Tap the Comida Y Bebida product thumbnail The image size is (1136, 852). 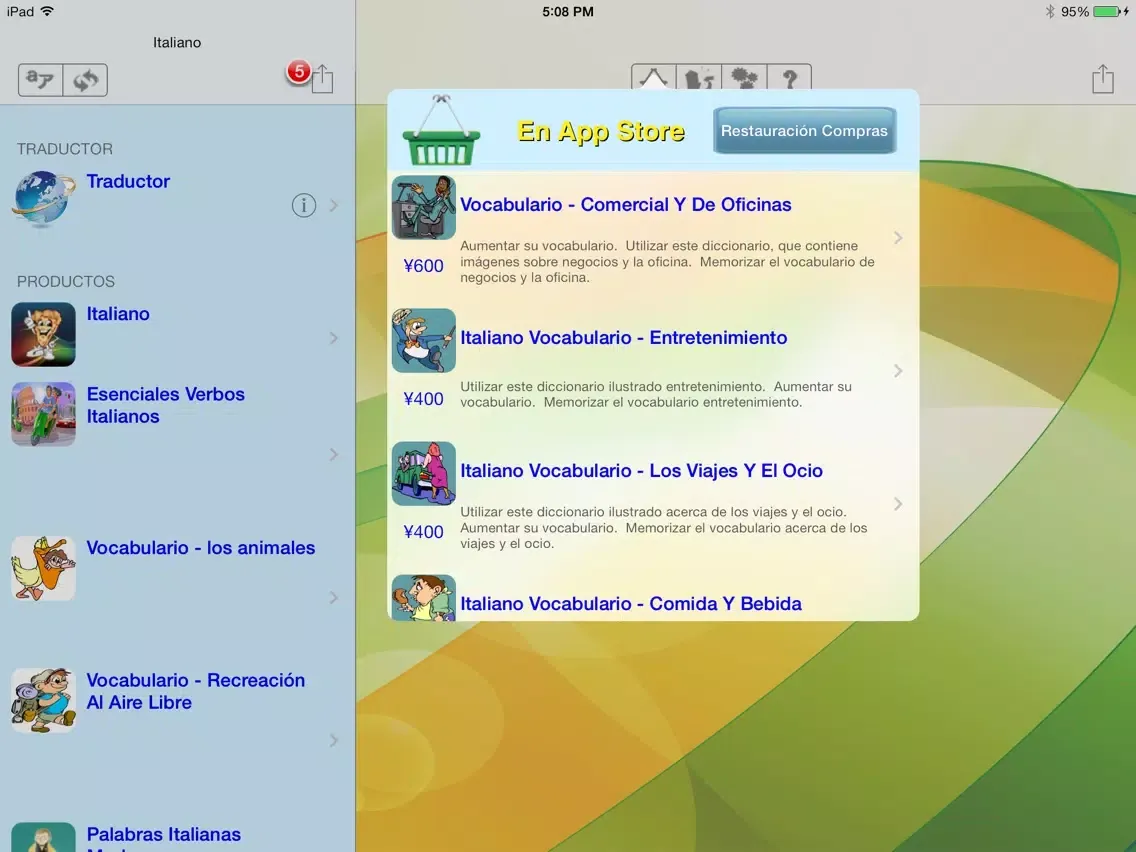click(x=423, y=598)
